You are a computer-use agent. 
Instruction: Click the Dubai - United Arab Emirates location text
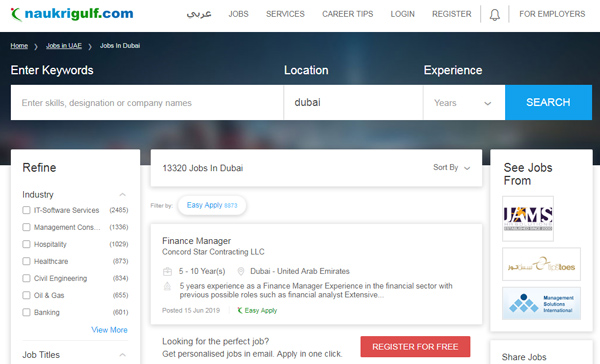point(300,271)
